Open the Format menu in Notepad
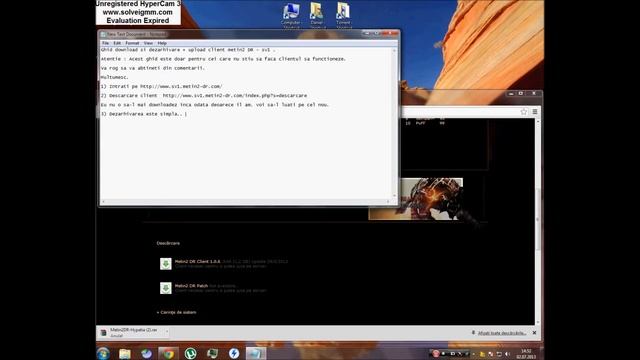The width and height of the screenshot is (640, 360). pyautogui.click(x=132, y=43)
